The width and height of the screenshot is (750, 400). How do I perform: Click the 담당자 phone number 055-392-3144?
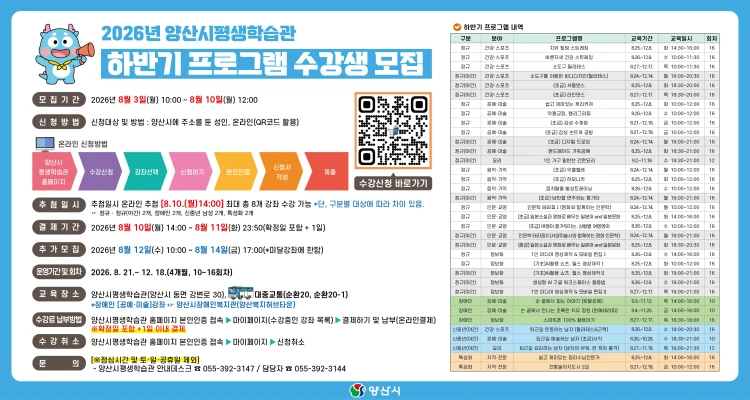pos(320,368)
